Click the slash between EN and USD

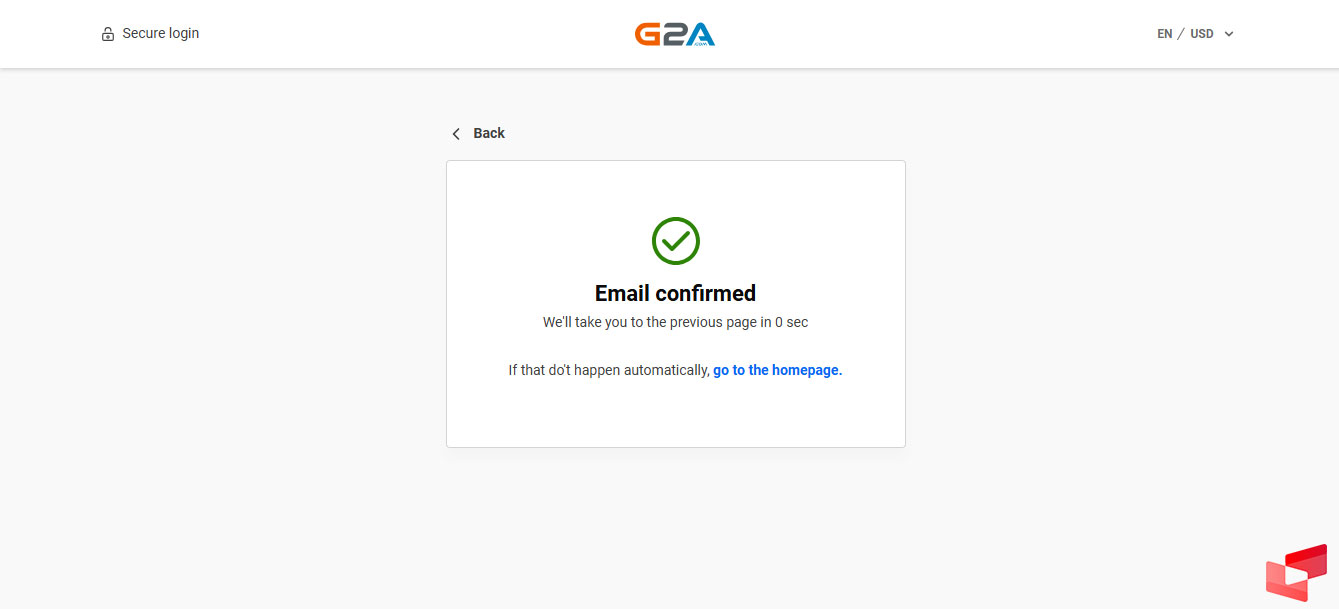[x=1181, y=34]
